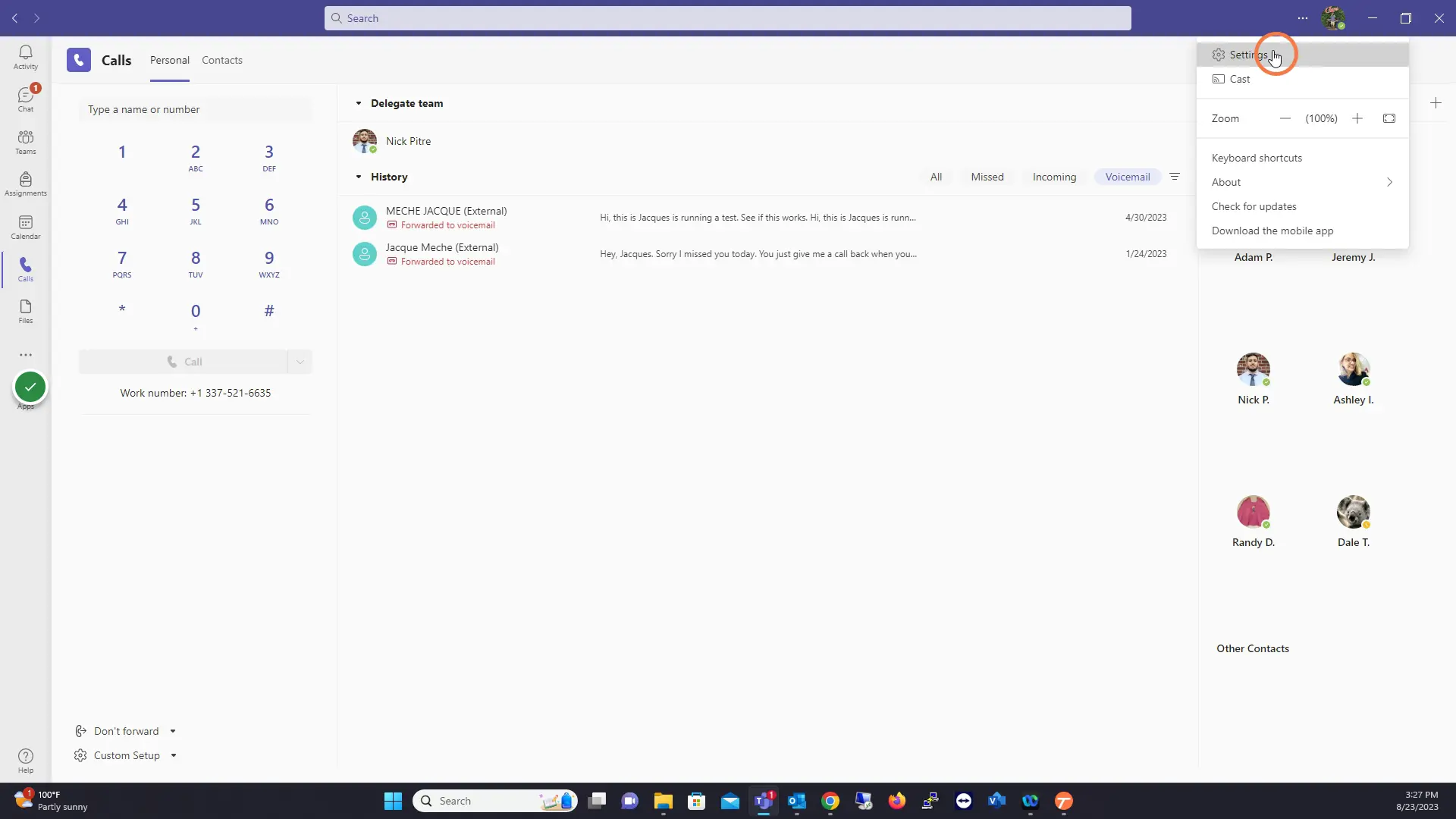Zoom out with the minus button
1456x819 pixels.
pyautogui.click(x=1285, y=118)
